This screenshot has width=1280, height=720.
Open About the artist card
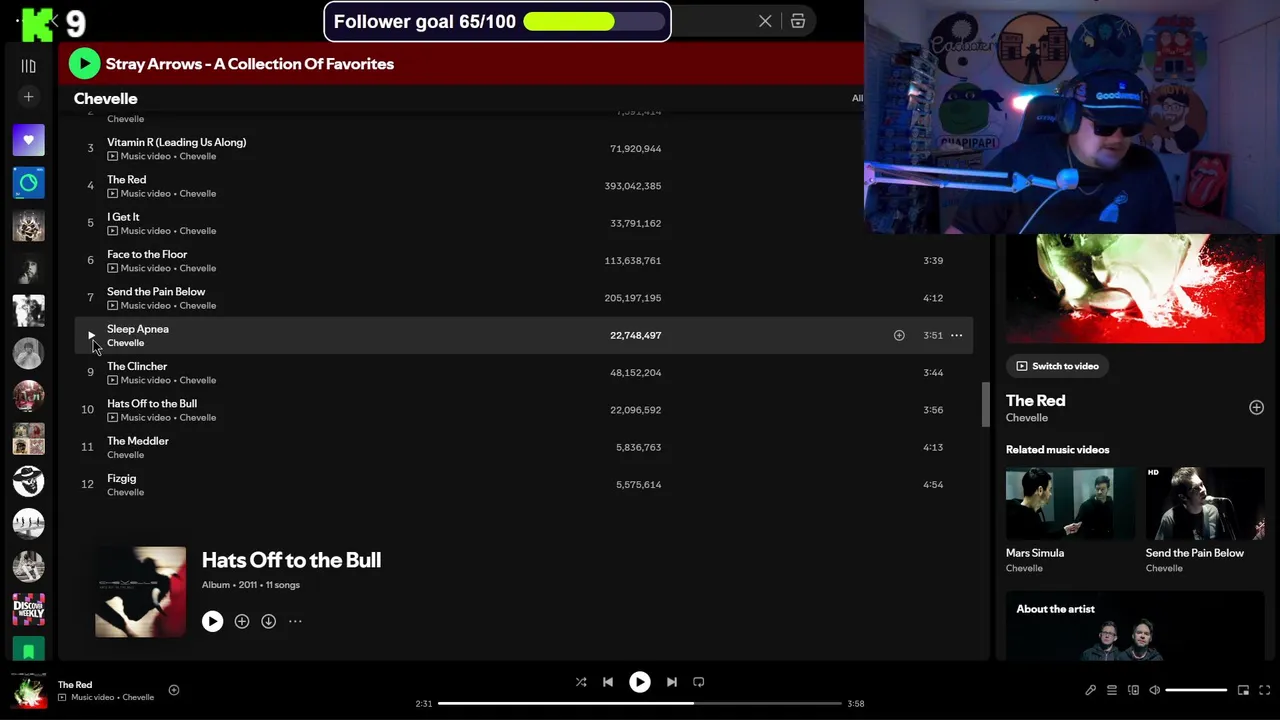tap(1135, 626)
